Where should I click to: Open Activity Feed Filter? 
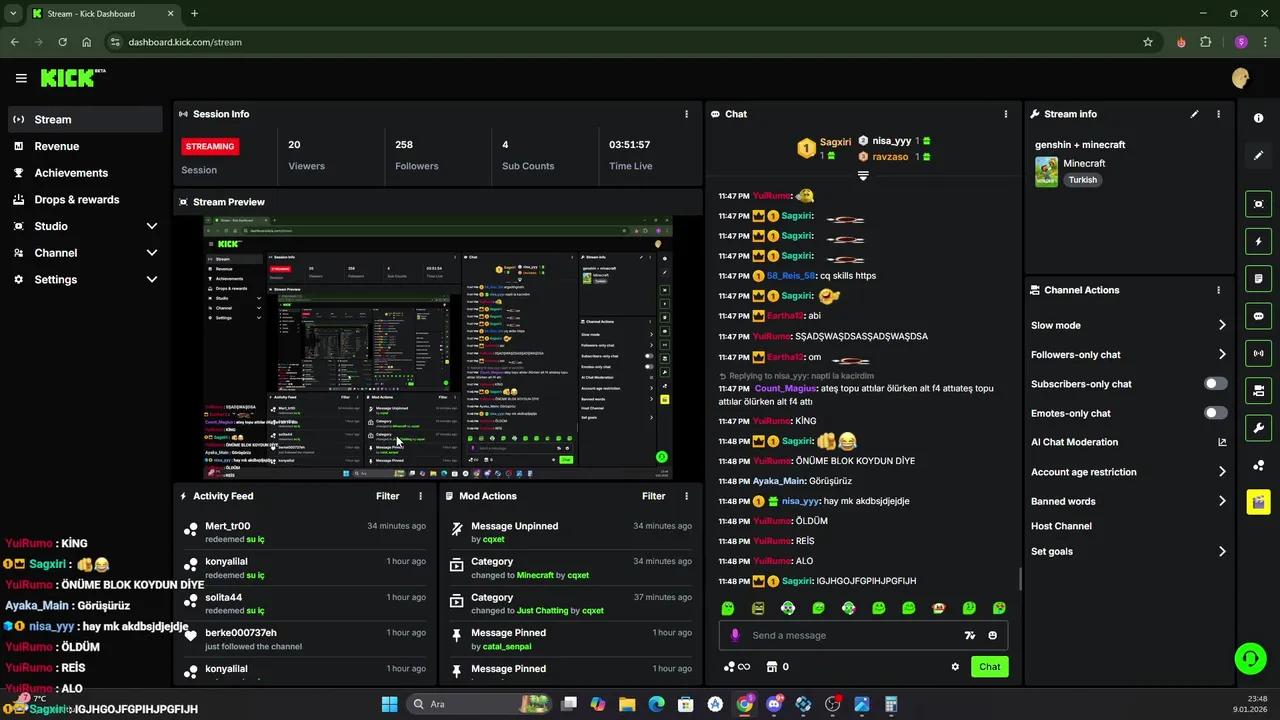tap(387, 496)
